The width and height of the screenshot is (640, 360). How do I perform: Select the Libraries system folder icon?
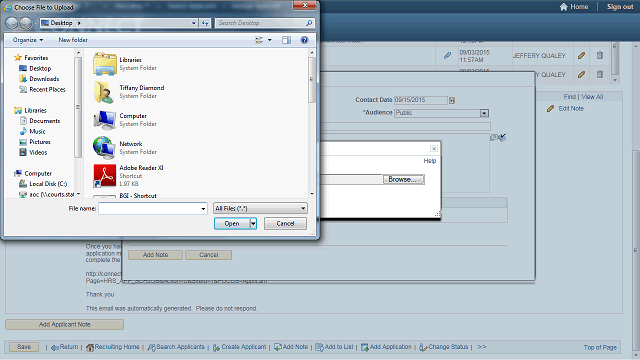(105, 64)
